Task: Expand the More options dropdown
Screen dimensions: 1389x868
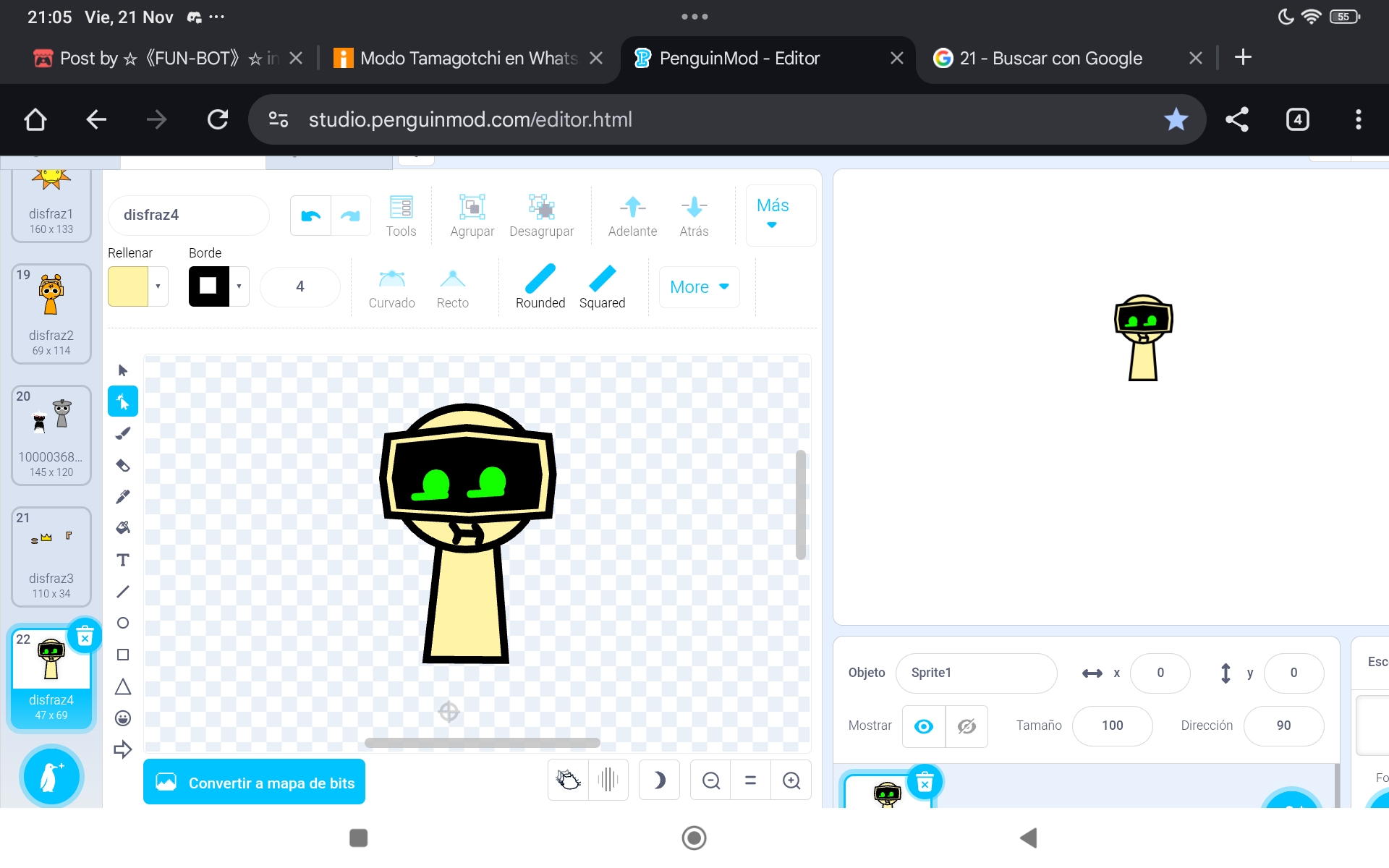Action: pos(699,287)
